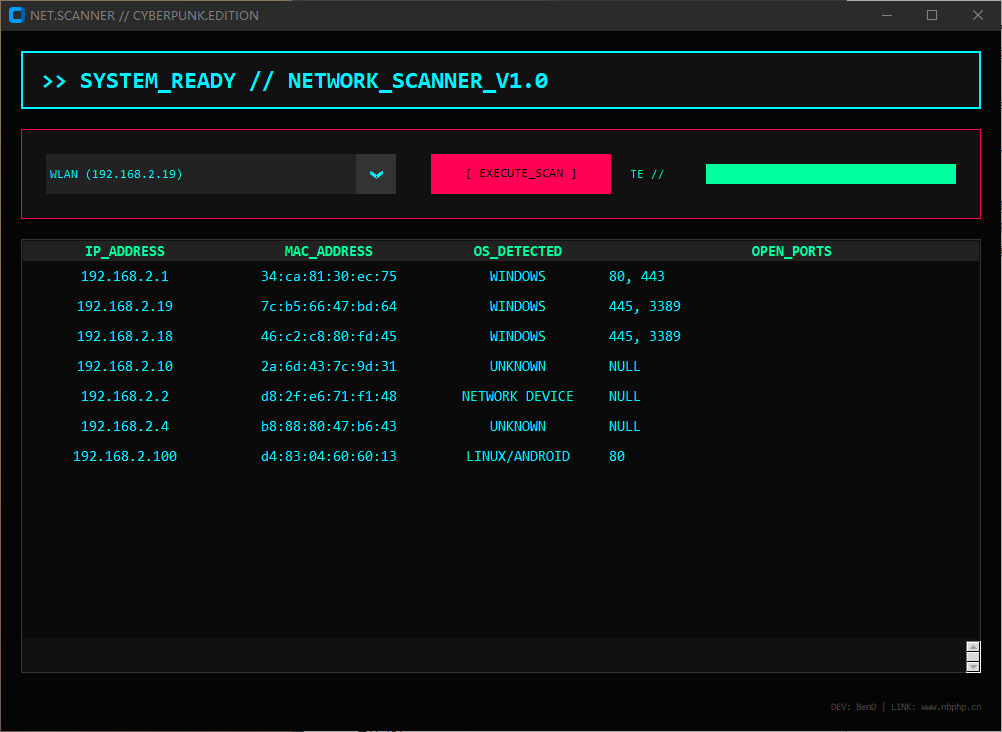Maximize the NET.SCANNER window
Screen dimensions: 1002x732
[x=932, y=15]
